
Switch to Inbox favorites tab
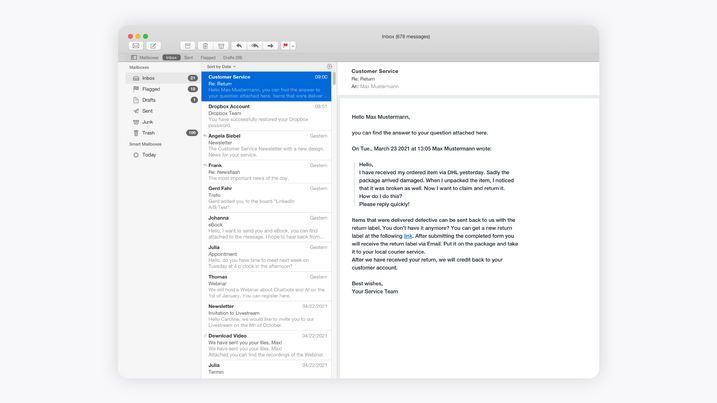[x=171, y=58]
